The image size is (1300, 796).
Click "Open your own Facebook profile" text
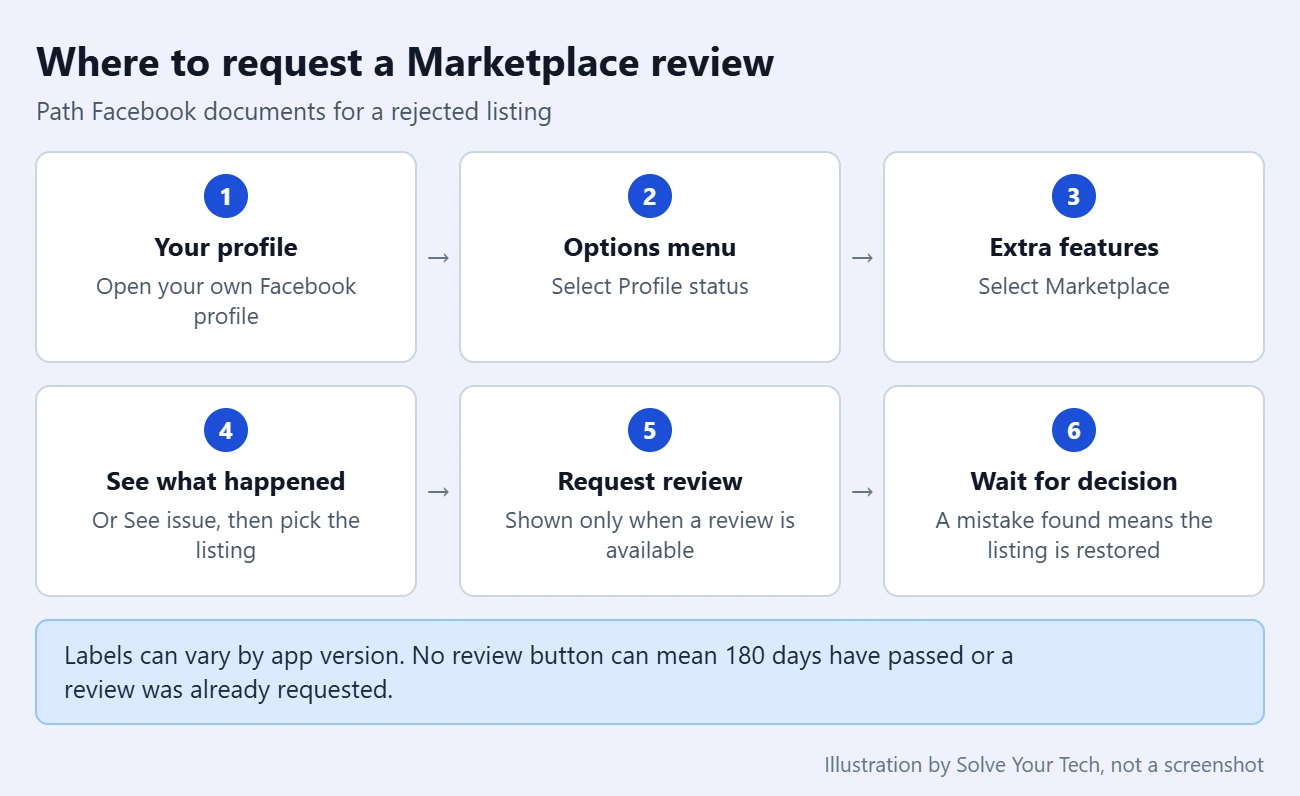(x=226, y=301)
